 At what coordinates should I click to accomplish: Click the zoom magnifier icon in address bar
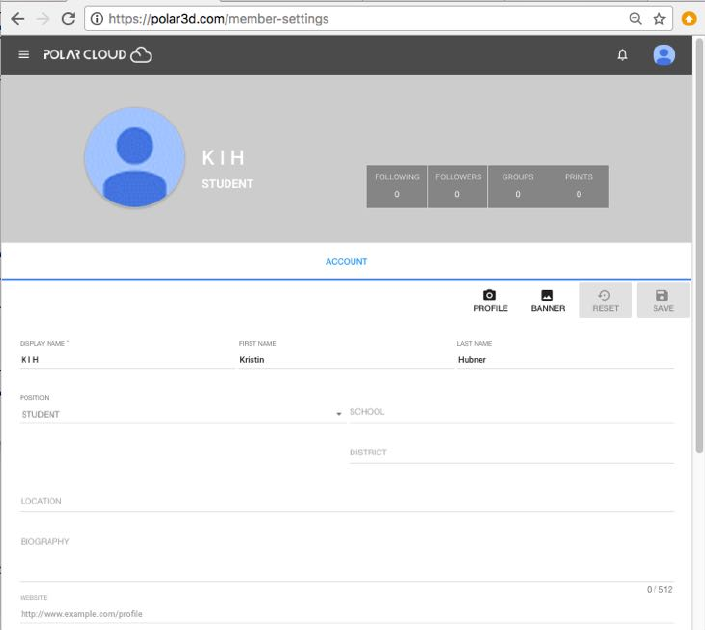point(635,19)
